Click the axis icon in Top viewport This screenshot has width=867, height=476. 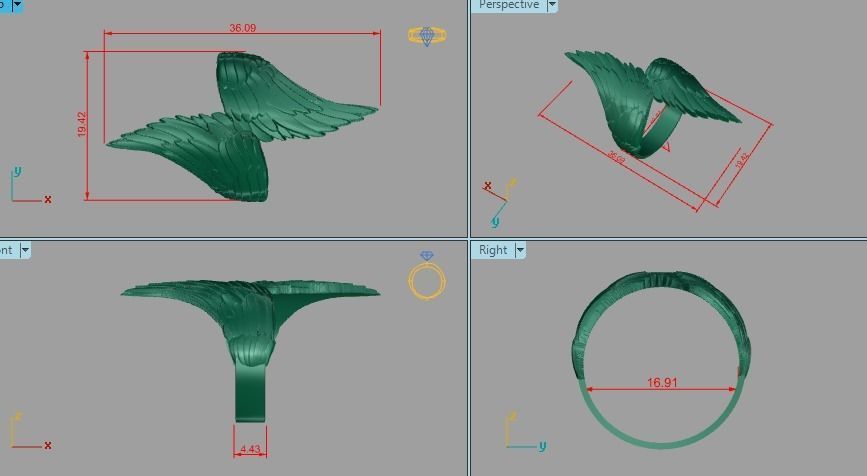(x=31, y=185)
